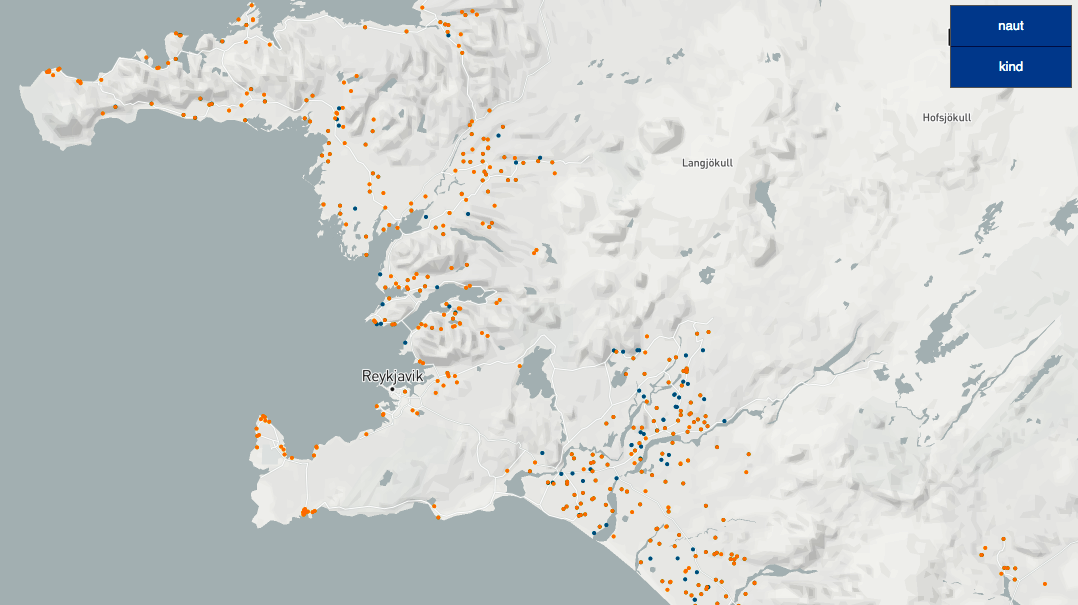Select the topmost orange marker in bottom-right cluster
The height and width of the screenshot is (605, 1078).
tap(1003, 539)
